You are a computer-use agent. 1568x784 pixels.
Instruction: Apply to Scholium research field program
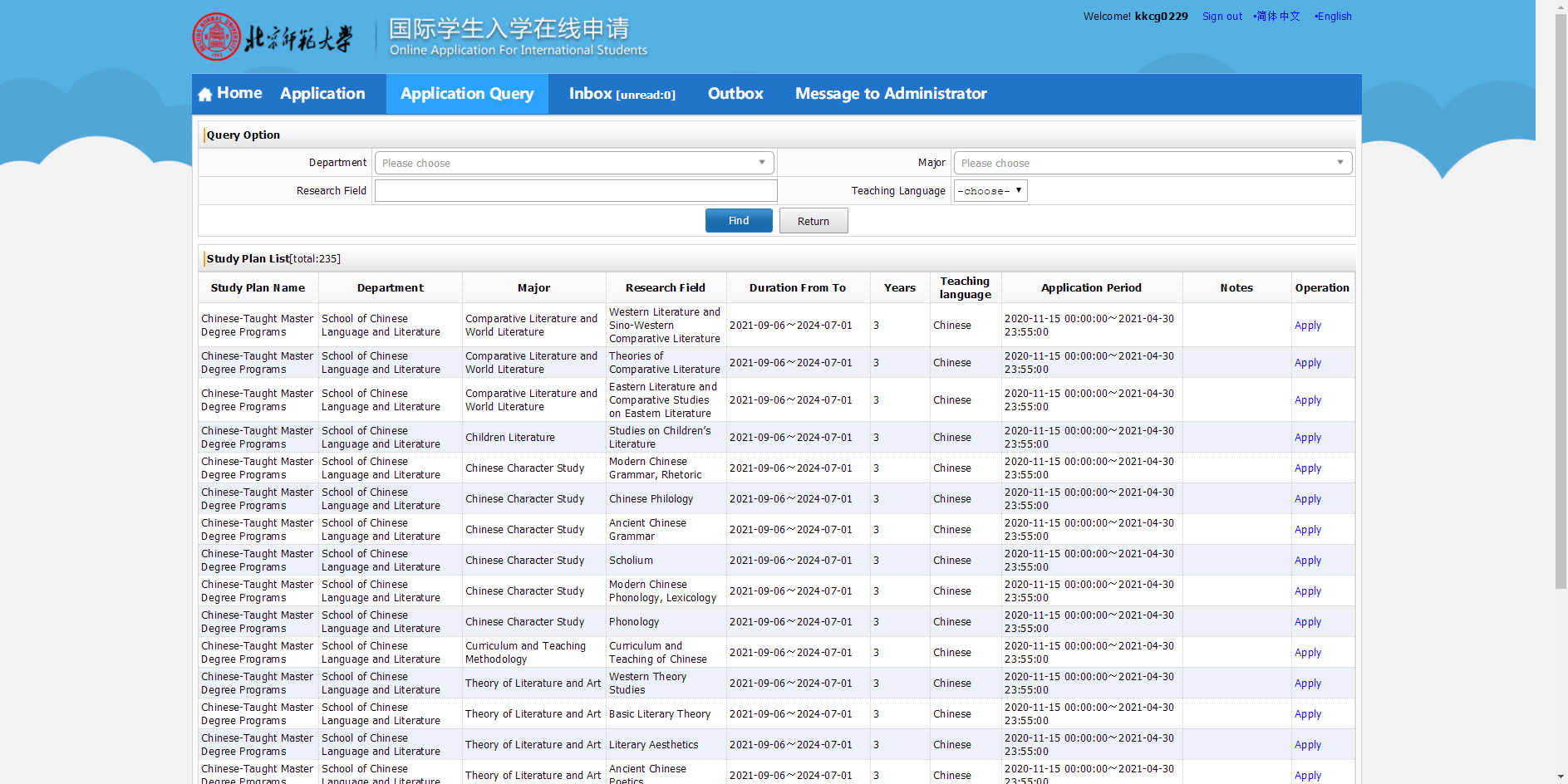tap(1307, 561)
